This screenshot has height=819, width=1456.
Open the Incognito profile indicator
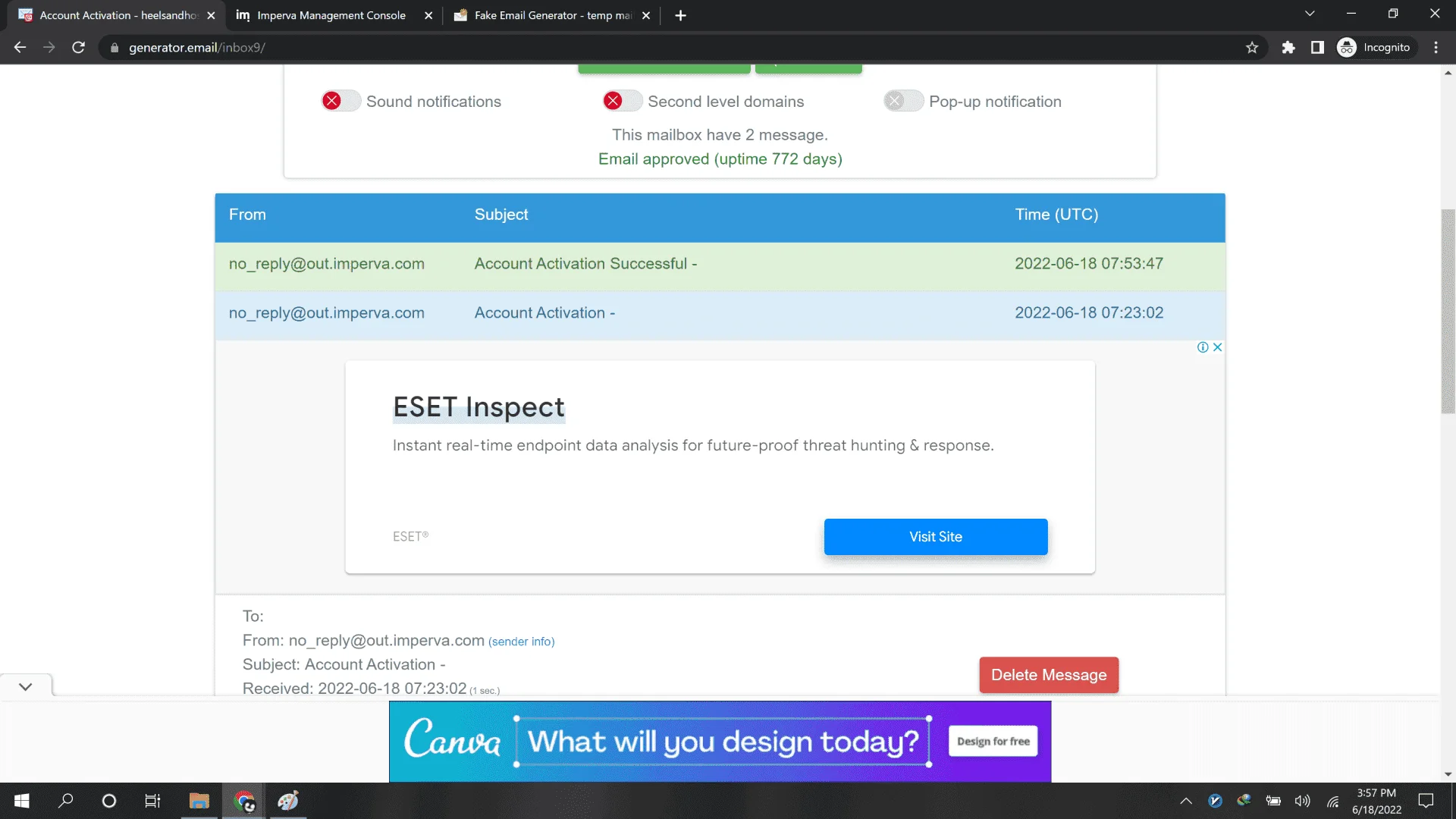pos(1374,47)
